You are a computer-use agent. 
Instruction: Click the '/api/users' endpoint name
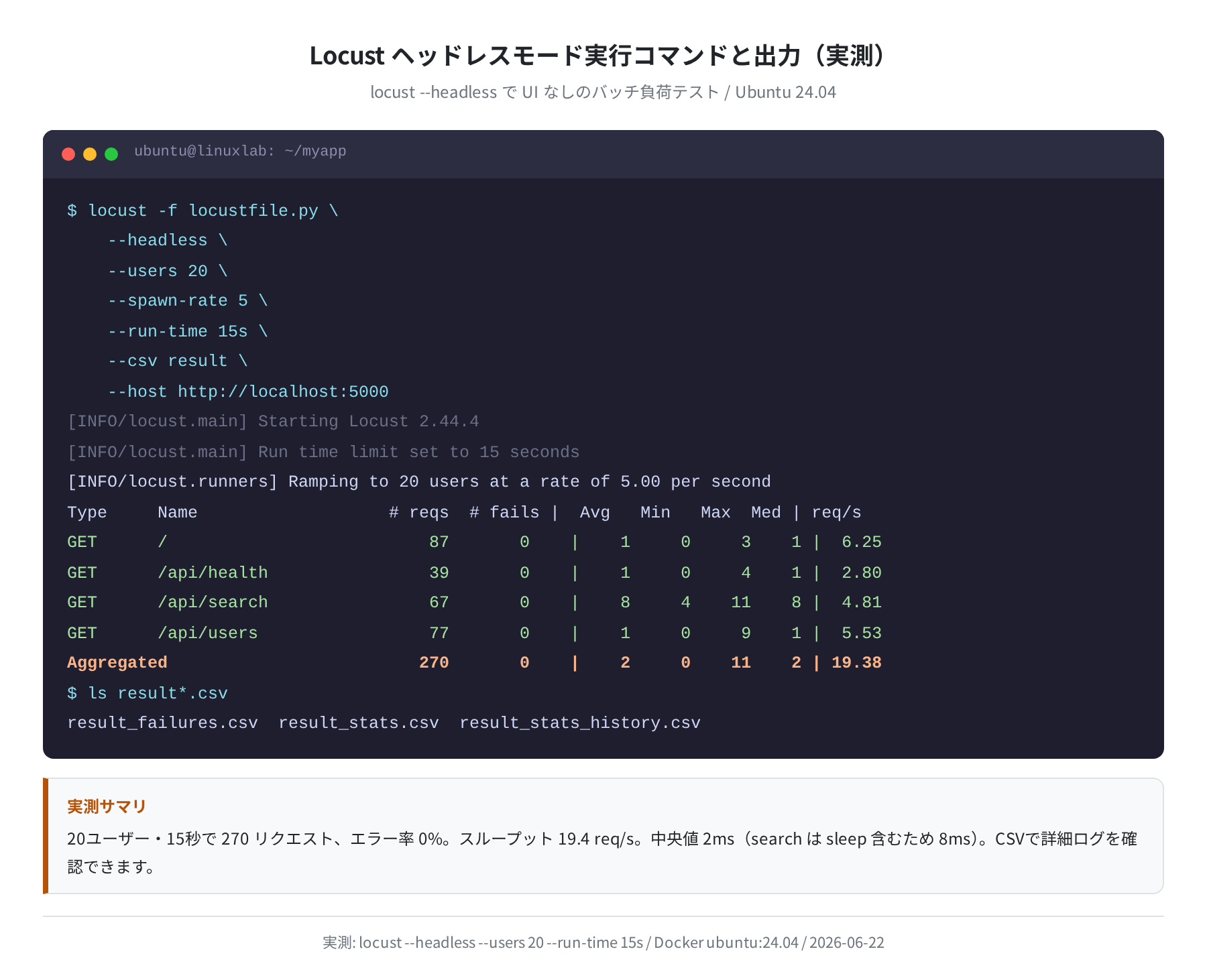[208, 633]
